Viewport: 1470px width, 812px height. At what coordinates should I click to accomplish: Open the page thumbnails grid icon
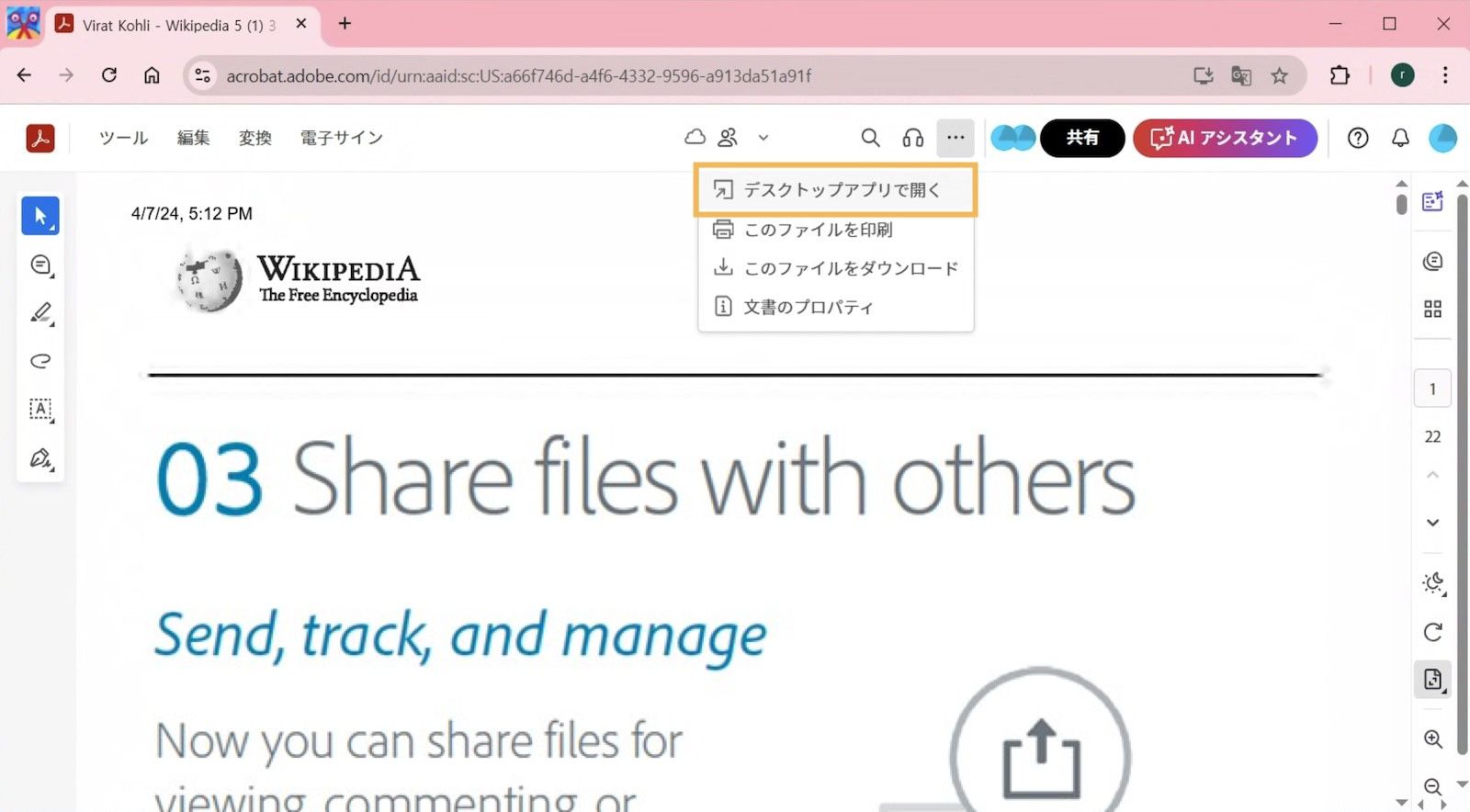[1432, 309]
